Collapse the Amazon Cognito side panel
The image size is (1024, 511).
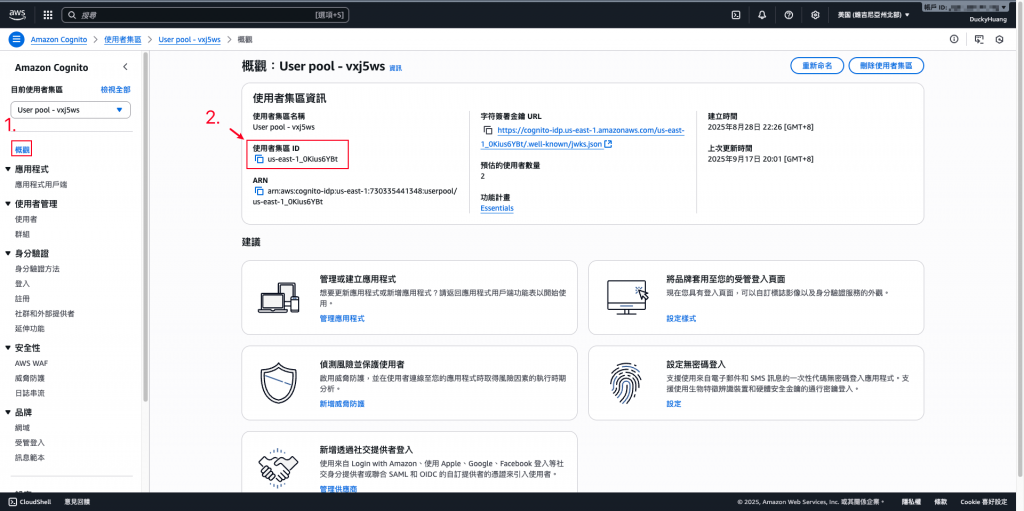coord(125,67)
